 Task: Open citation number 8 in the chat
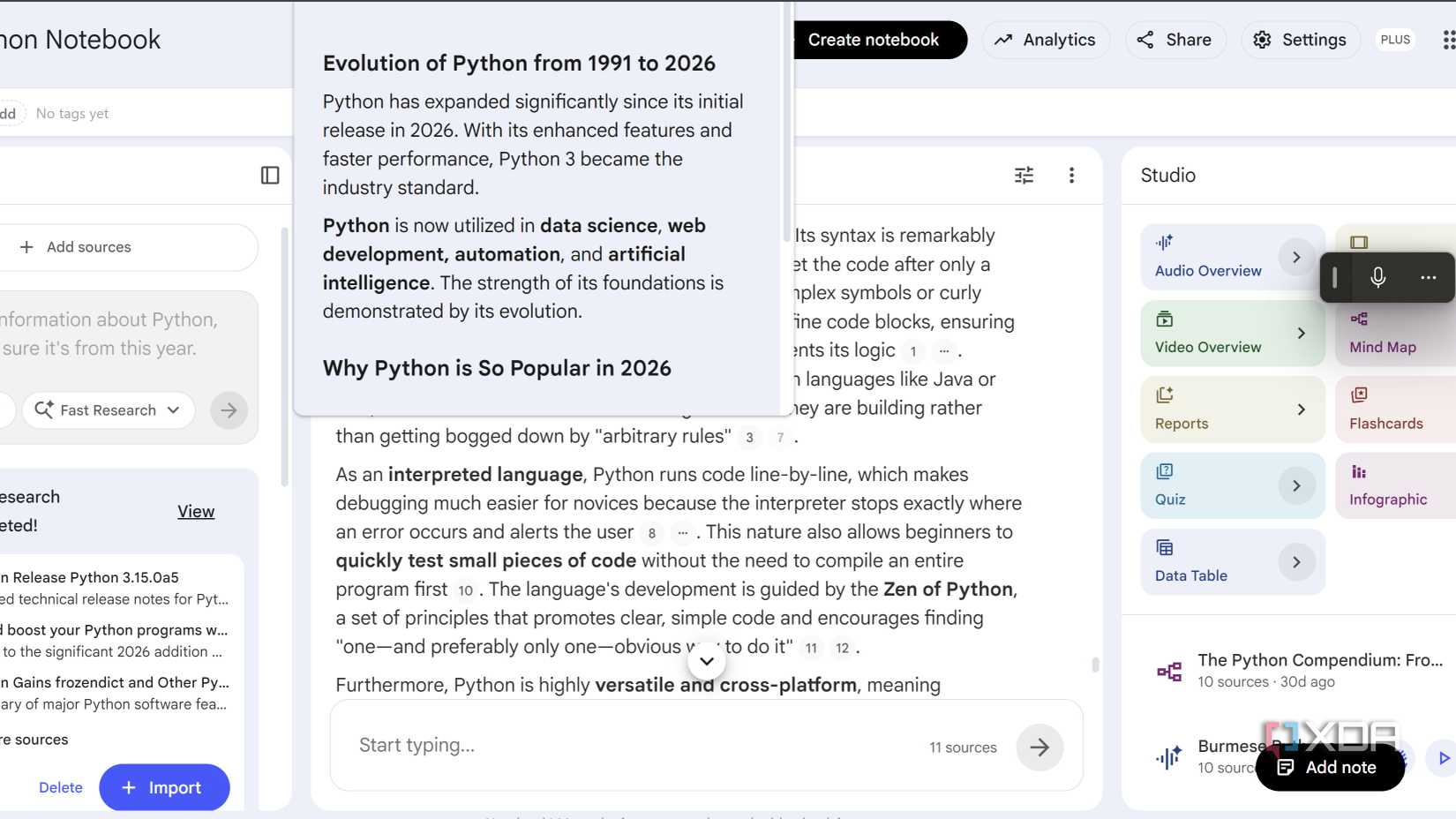coord(652,533)
